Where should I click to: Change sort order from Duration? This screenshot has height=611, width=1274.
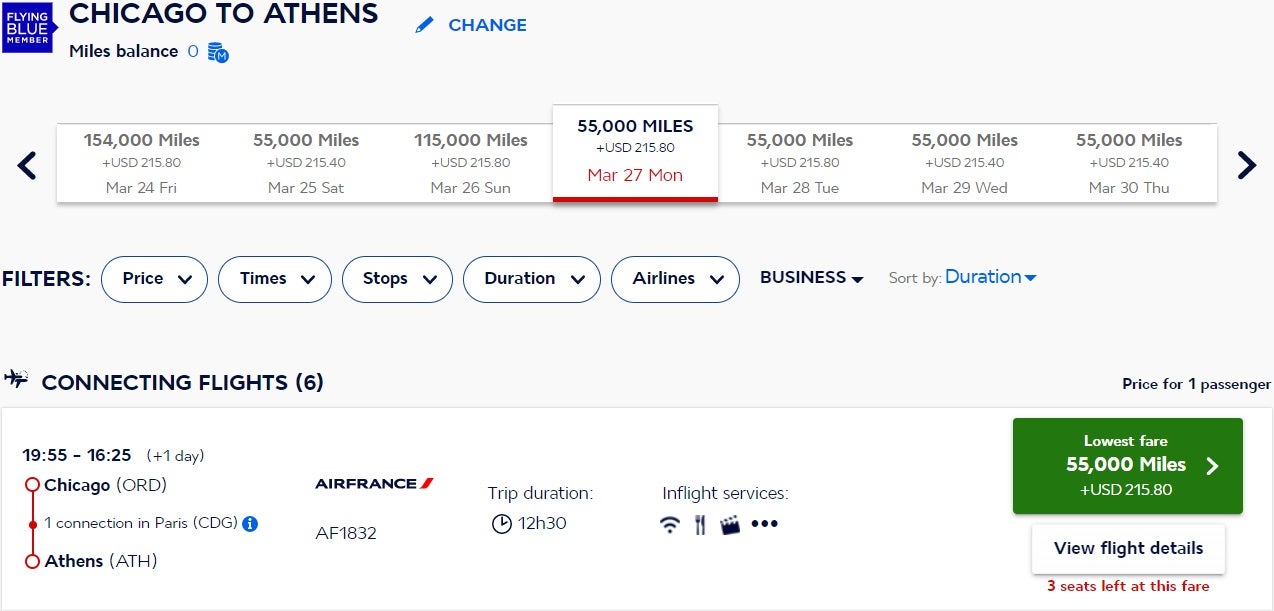pos(990,277)
